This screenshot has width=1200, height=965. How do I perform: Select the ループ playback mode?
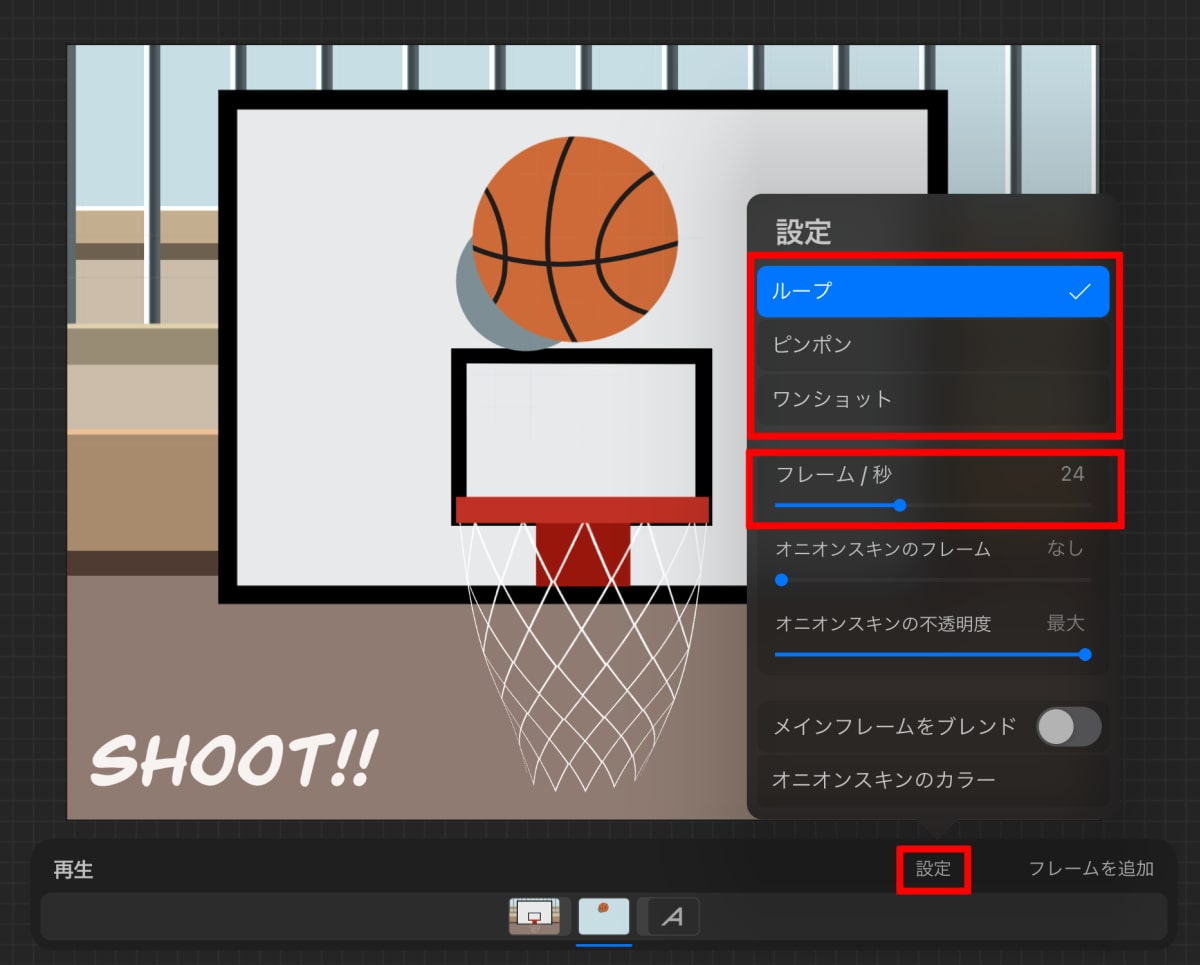coord(933,292)
